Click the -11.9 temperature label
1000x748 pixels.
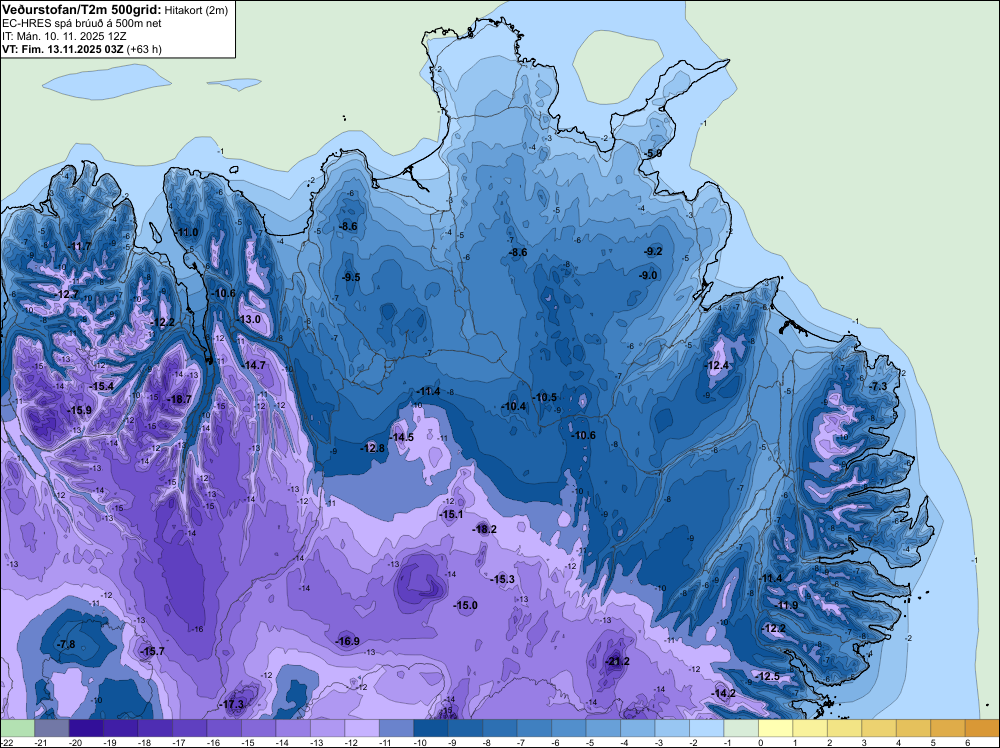coord(788,605)
